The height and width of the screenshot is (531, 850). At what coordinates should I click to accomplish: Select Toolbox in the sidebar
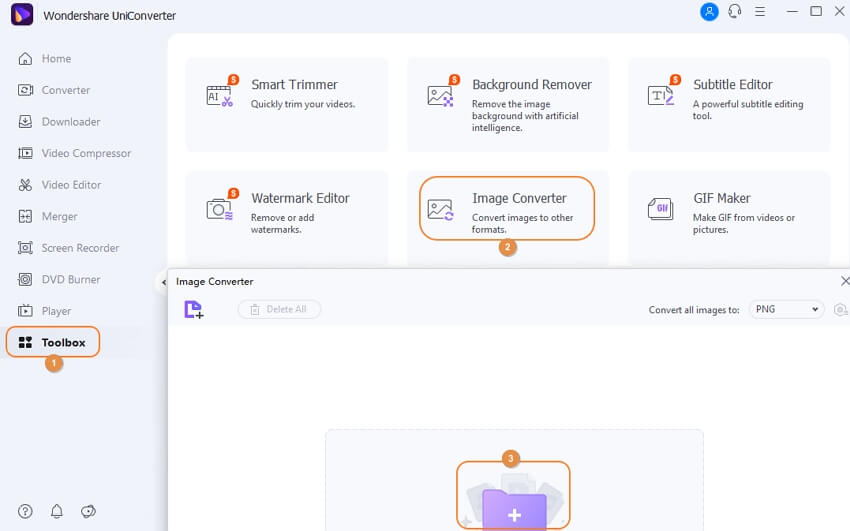click(x=53, y=342)
